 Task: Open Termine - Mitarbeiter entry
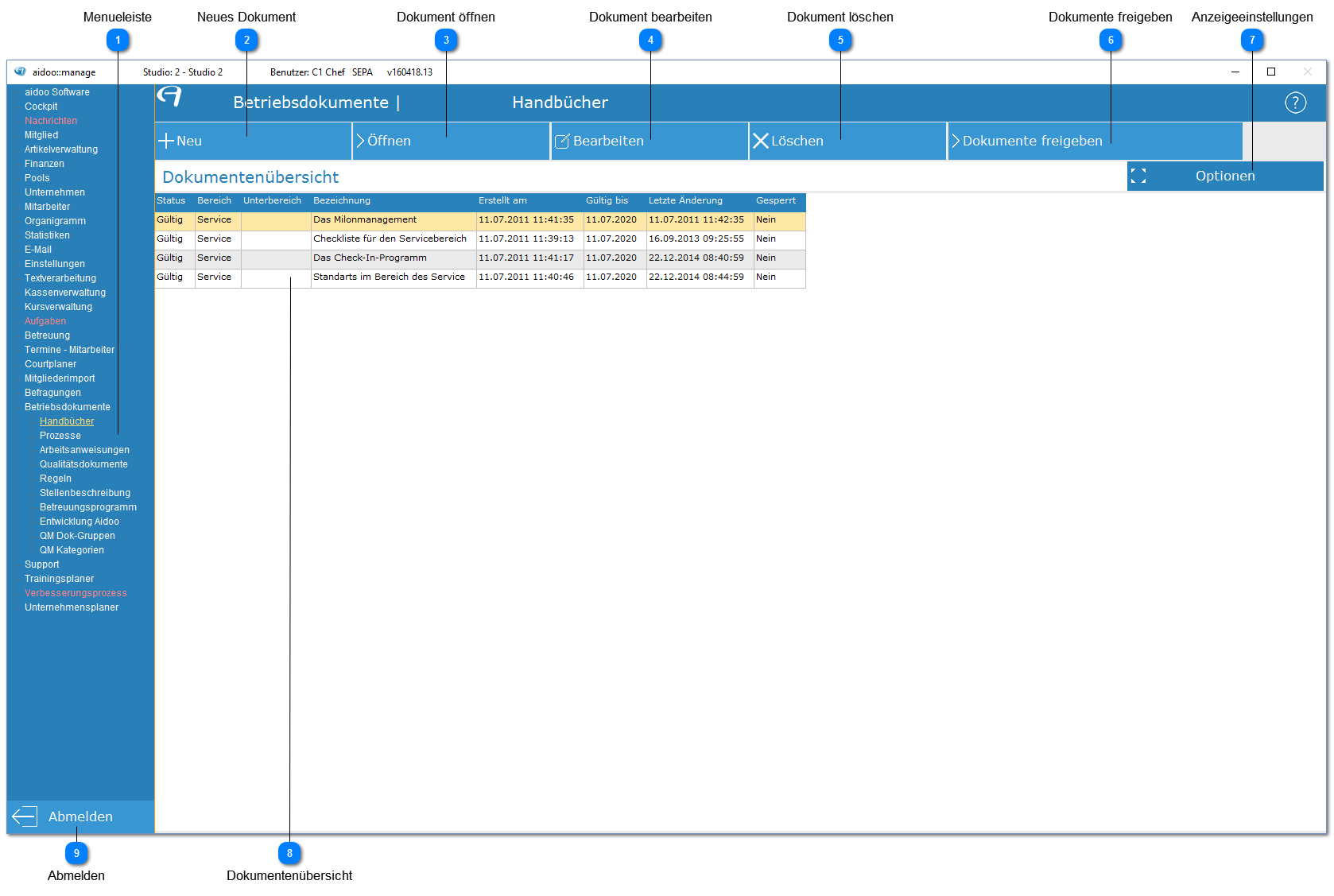point(70,350)
